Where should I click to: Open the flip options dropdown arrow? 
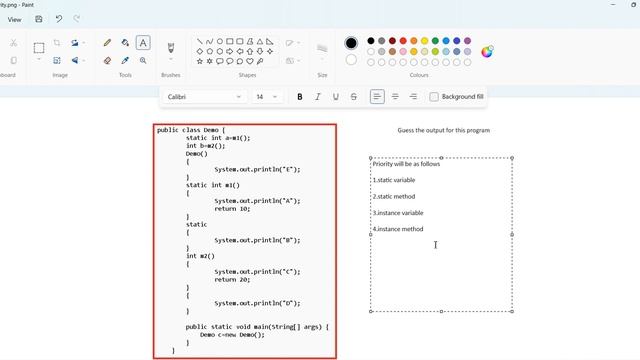(x=84, y=60)
